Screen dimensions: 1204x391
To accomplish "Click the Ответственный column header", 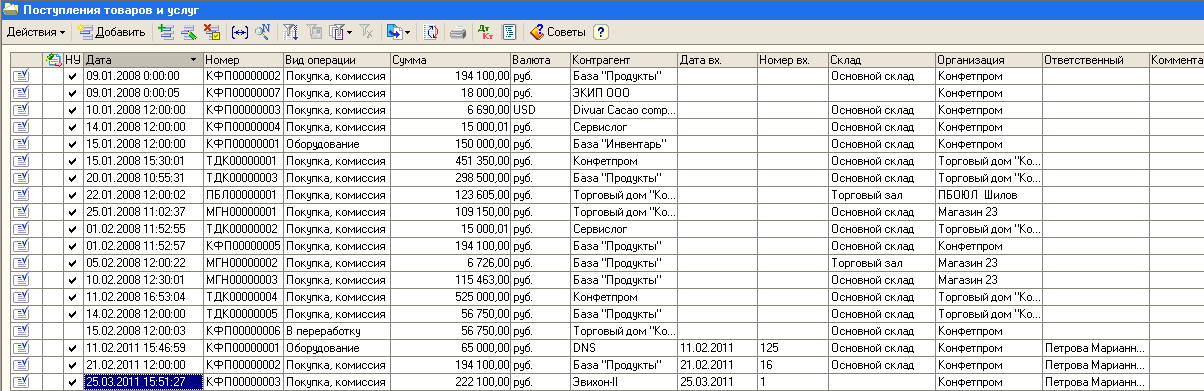I will 1095,60.
